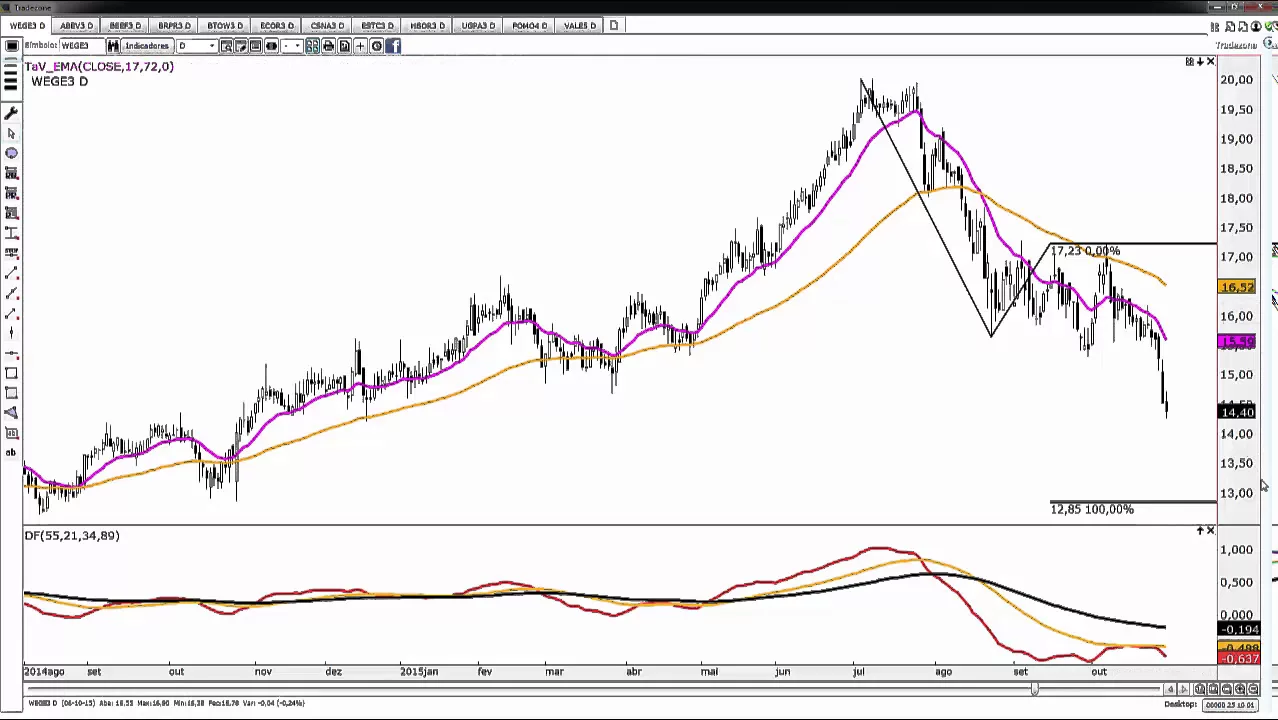Click the time scroll slider handle
This screenshot has width=1278, height=720.
(1035, 688)
